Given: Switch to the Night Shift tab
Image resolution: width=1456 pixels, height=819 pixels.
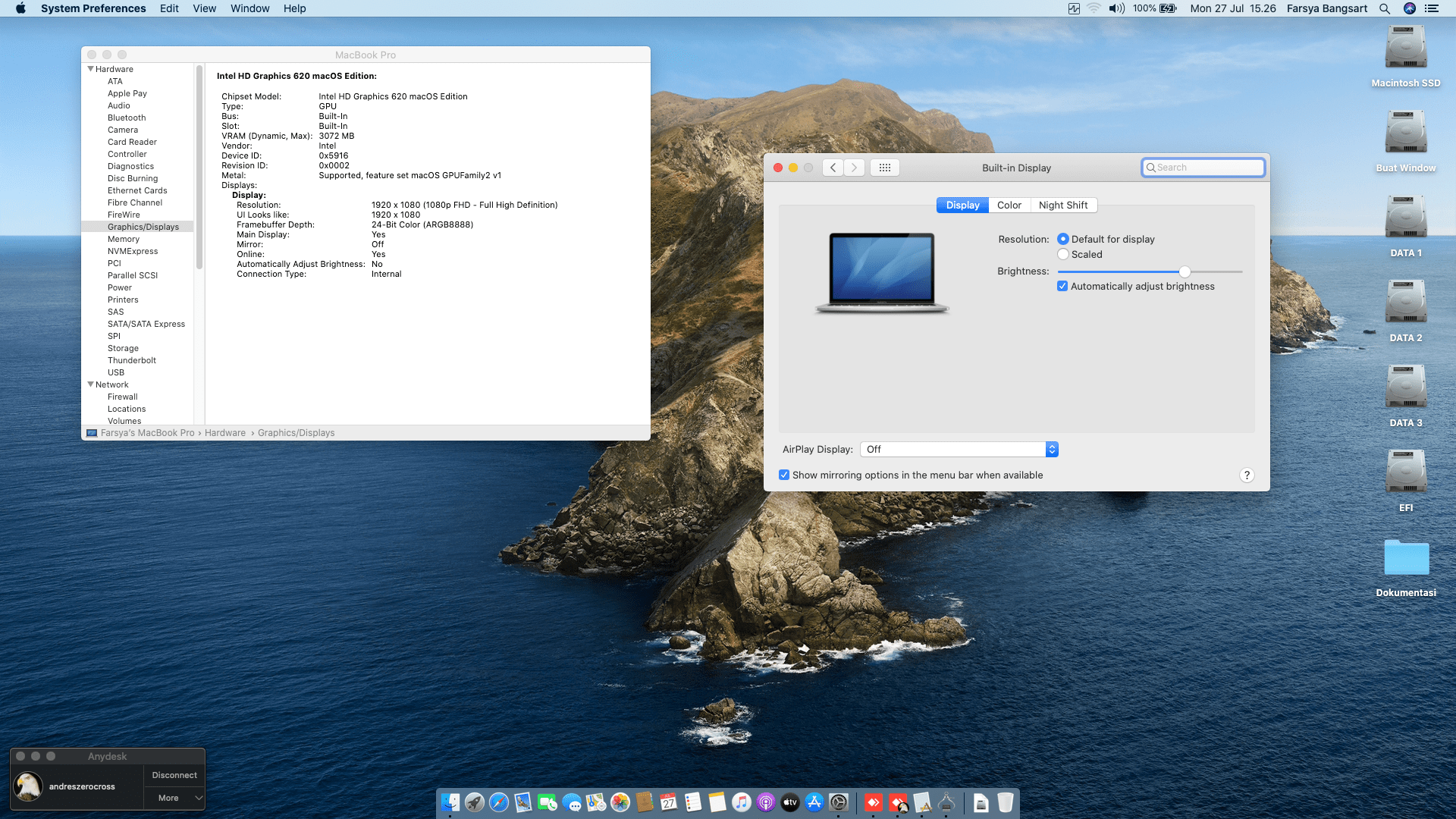Looking at the screenshot, I should coord(1062,206).
